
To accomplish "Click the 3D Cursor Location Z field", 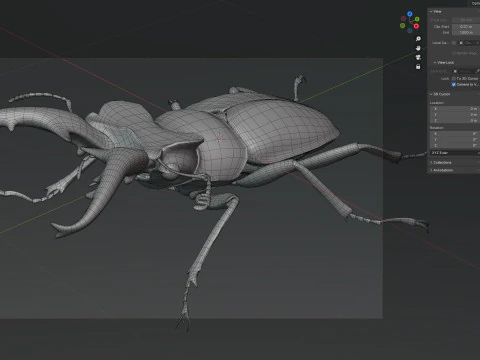I will point(455,121).
